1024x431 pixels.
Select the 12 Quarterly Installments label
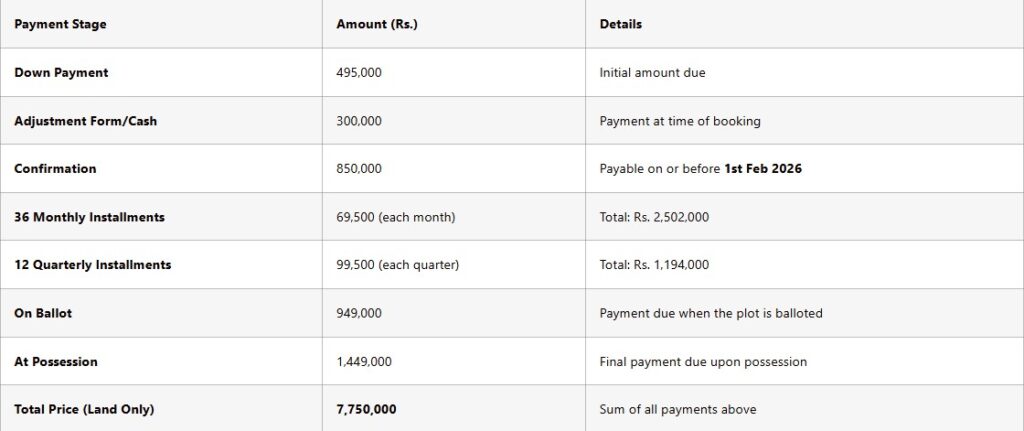[92, 265]
